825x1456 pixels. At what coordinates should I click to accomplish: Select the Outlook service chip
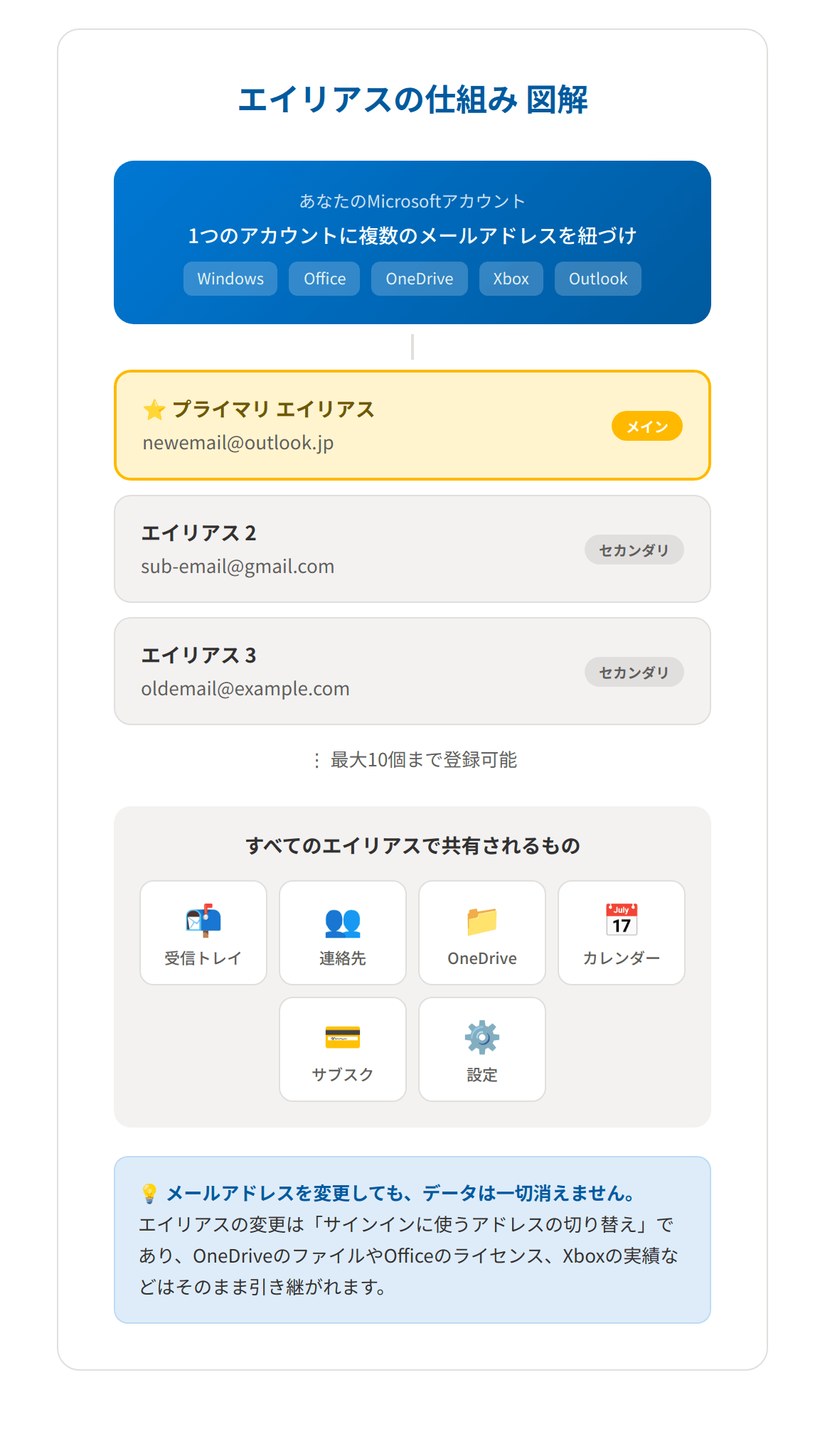(x=598, y=279)
